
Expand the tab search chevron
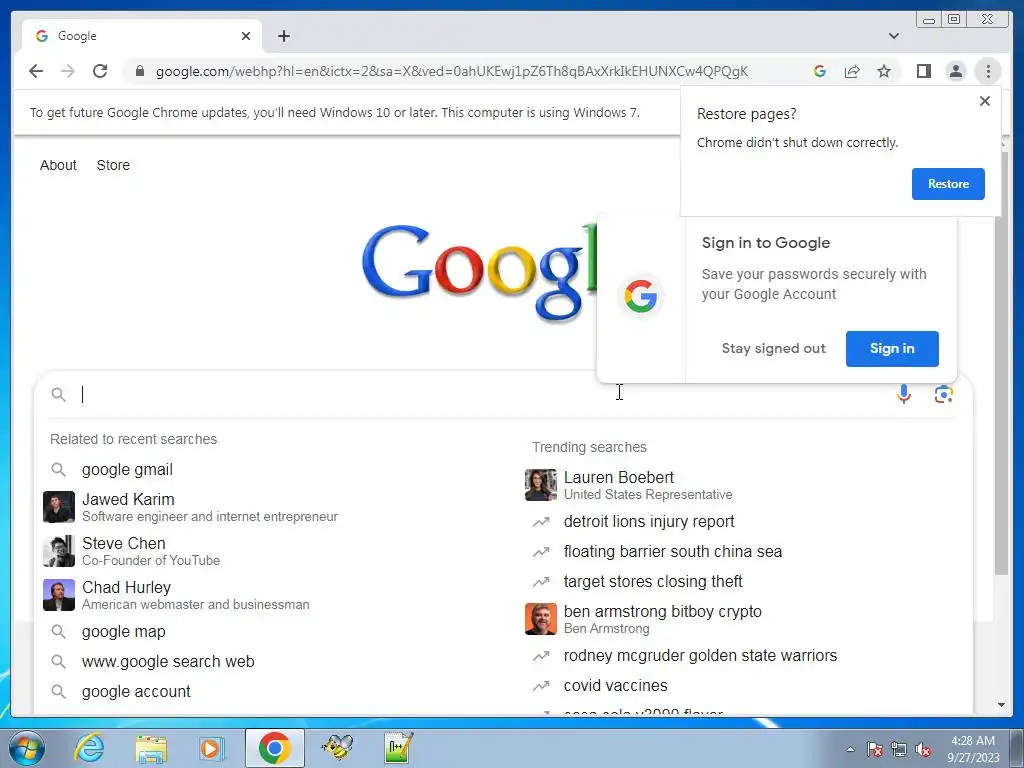click(x=893, y=36)
